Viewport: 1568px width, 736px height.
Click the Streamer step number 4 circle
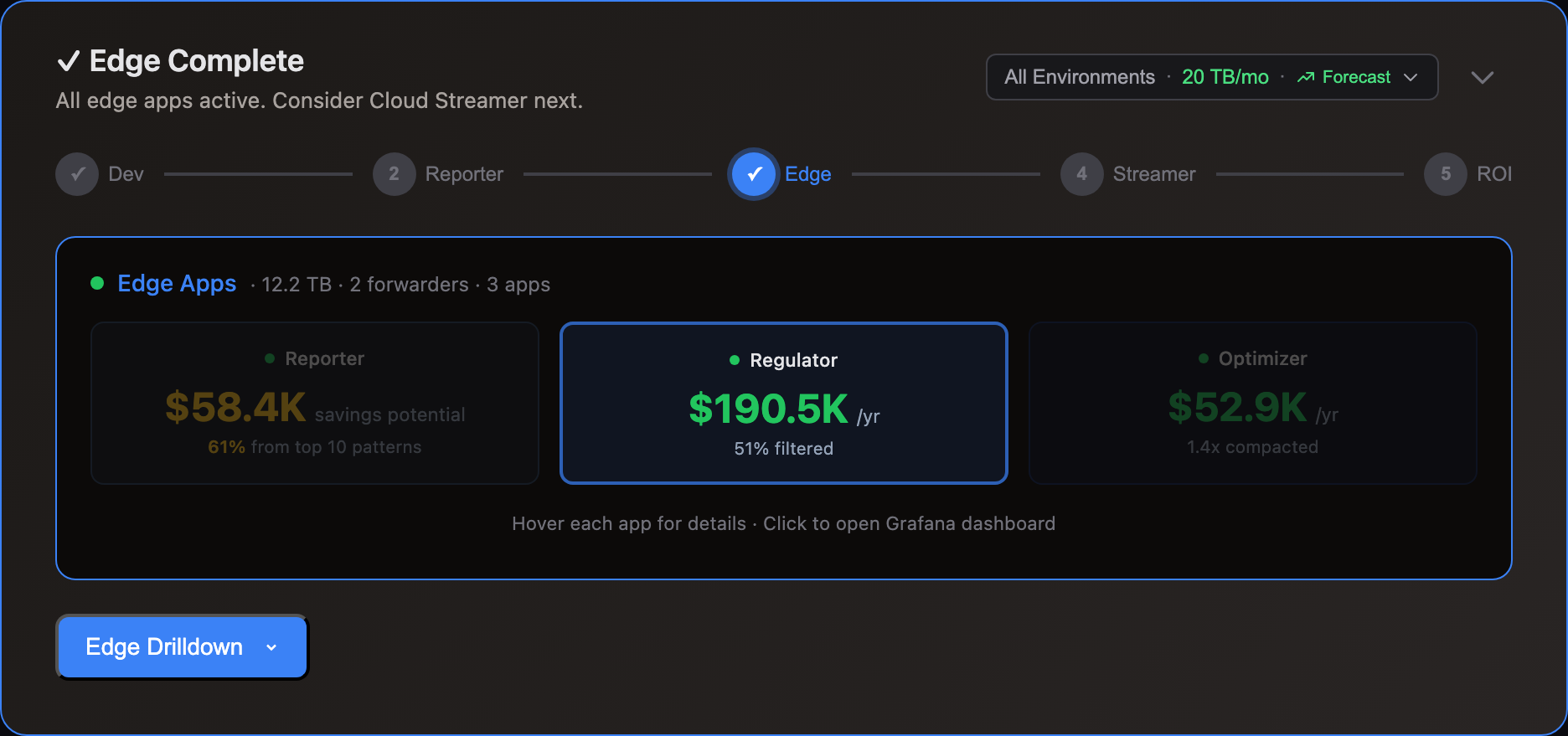[1081, 174]
